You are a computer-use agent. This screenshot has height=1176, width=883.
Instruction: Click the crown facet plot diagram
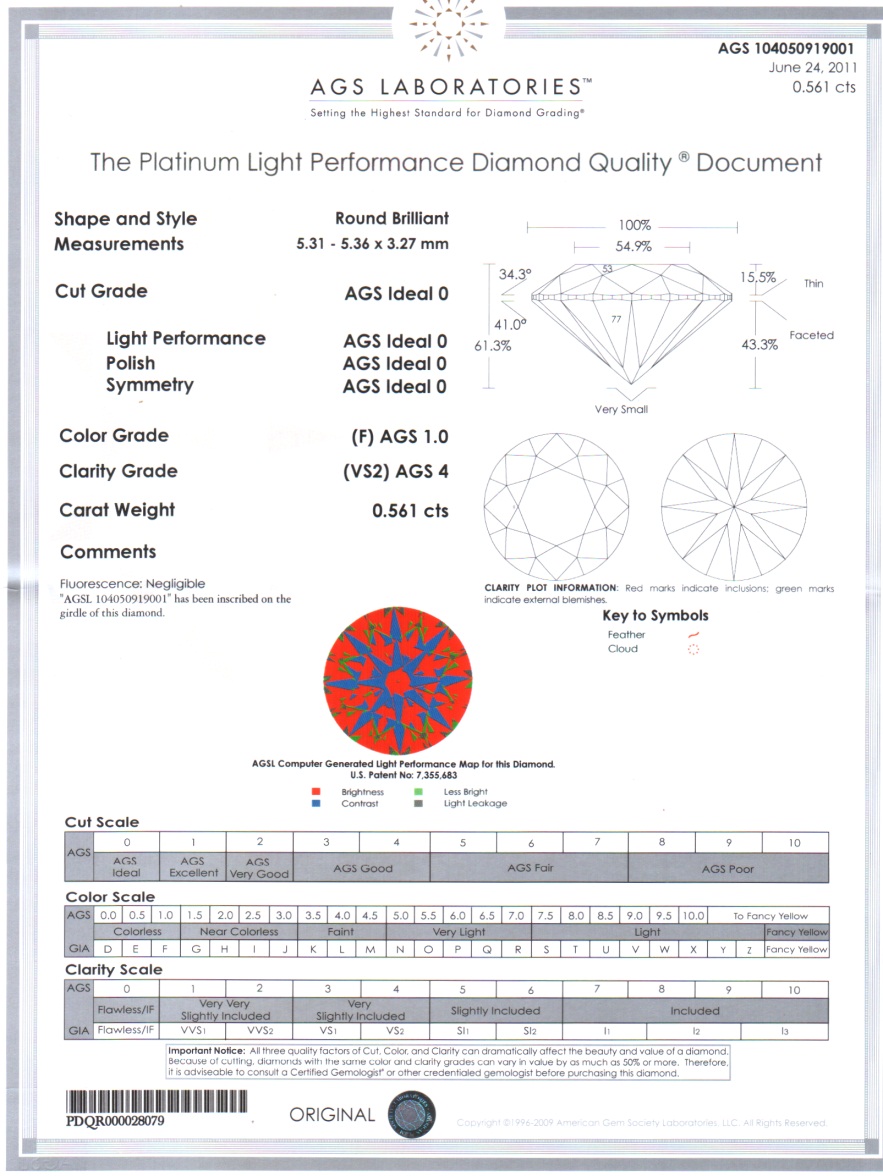(x=556, y=506)
